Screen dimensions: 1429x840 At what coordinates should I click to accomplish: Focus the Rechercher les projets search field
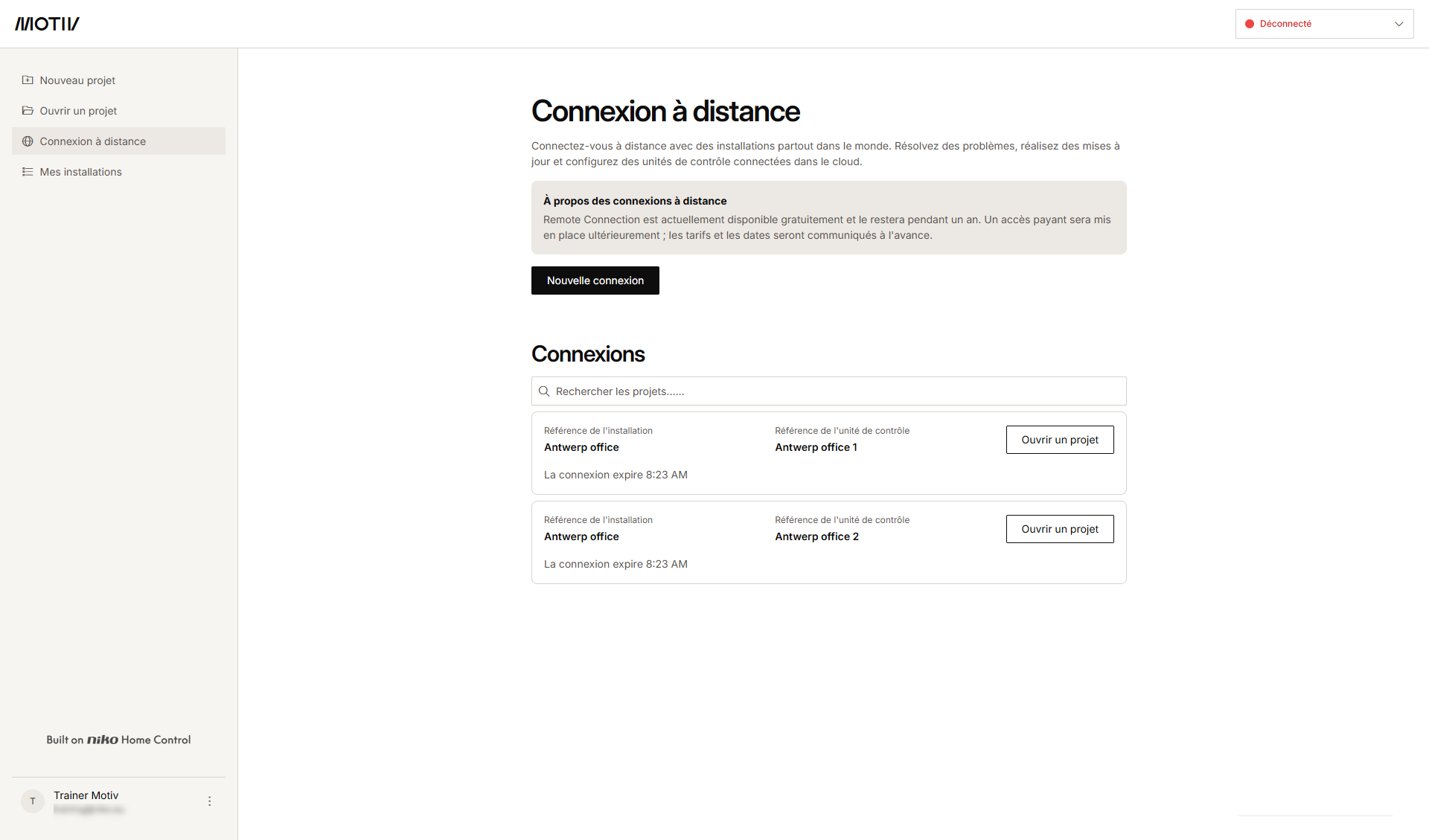click(x=829, y=391)
